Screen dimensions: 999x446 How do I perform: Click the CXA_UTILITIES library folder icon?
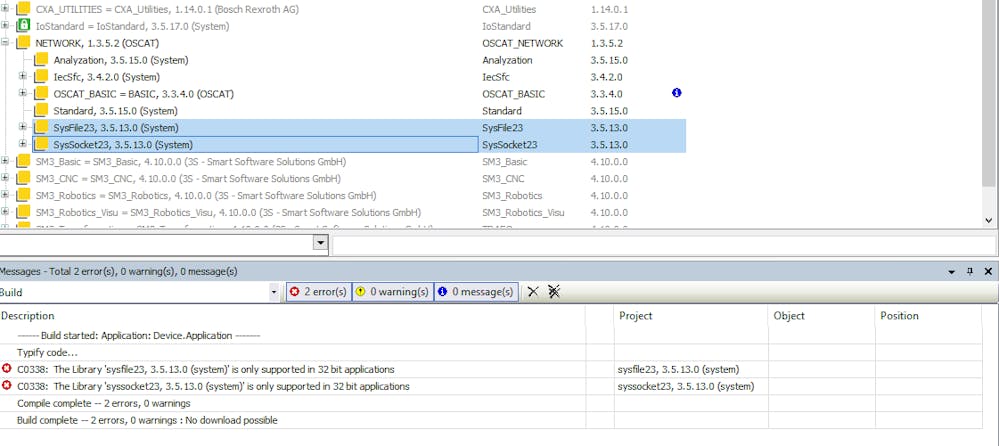pos(23,9)
